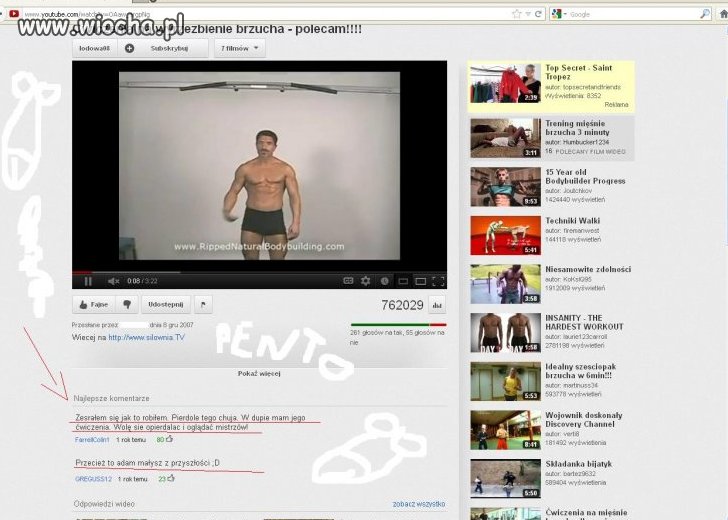The width and height of the screenshot is (728, 520).
Task: Toggle closed captions CC icon
Action: coord(348,280)
